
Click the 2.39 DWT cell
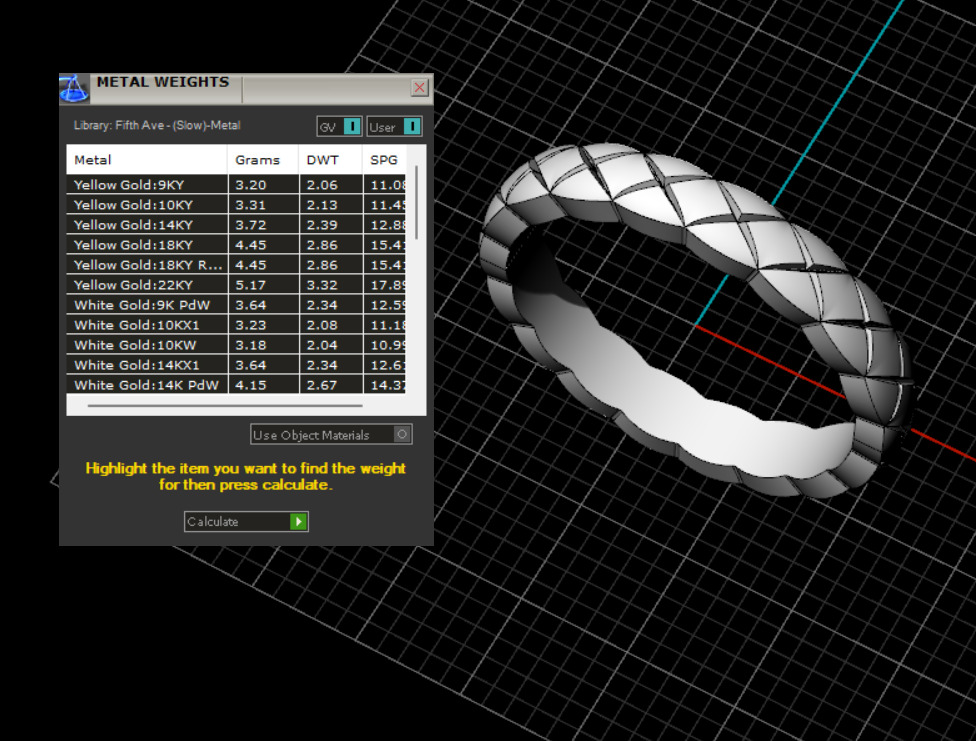tap(331, 224)
